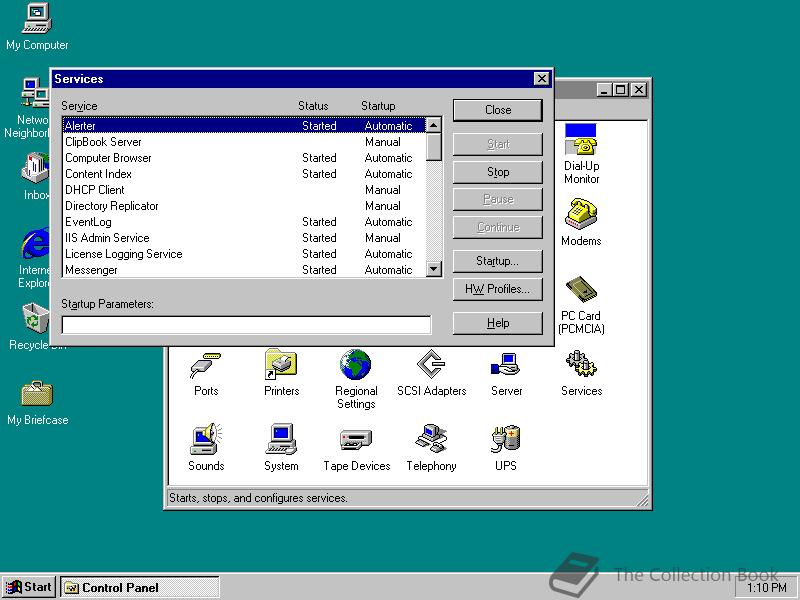The height and width of the screenshot is (600, 800).
Task: Click the service list scroll up arrow
Action: pos(434,125)
